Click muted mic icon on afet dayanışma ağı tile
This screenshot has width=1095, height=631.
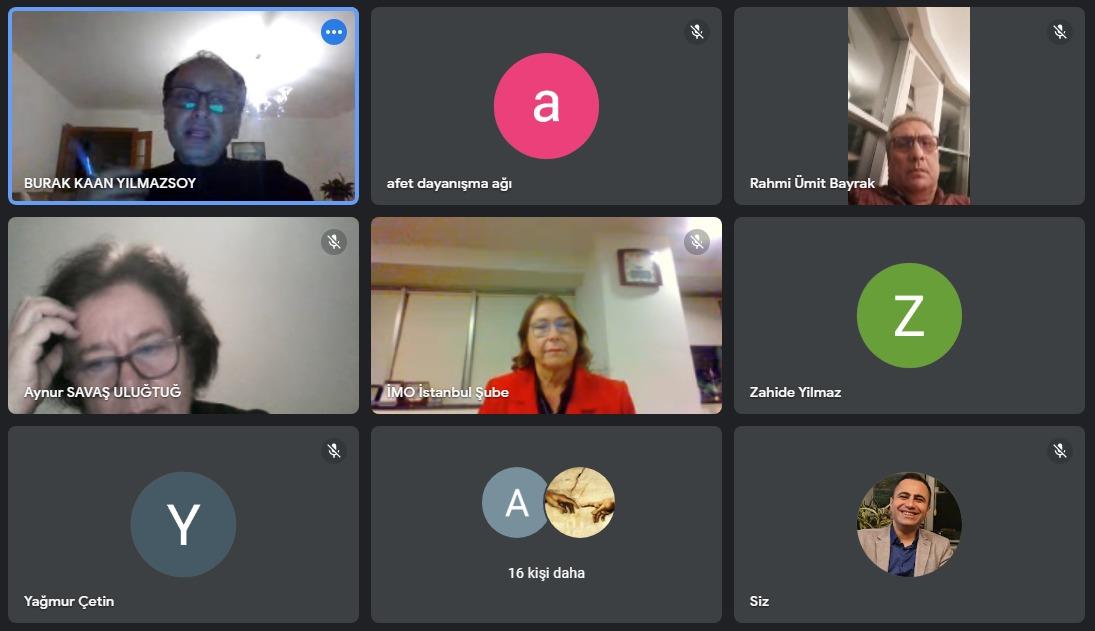[697, 32]
